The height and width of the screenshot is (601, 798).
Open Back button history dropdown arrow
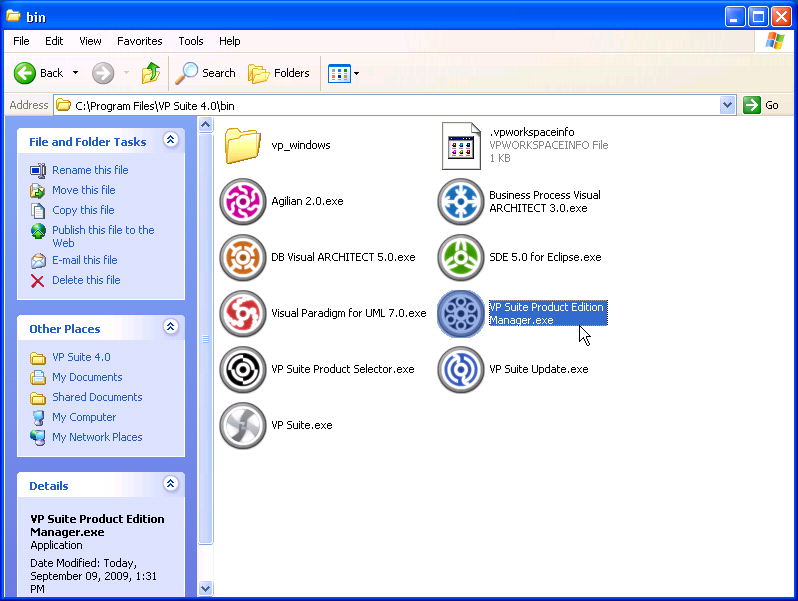(75, 73)
